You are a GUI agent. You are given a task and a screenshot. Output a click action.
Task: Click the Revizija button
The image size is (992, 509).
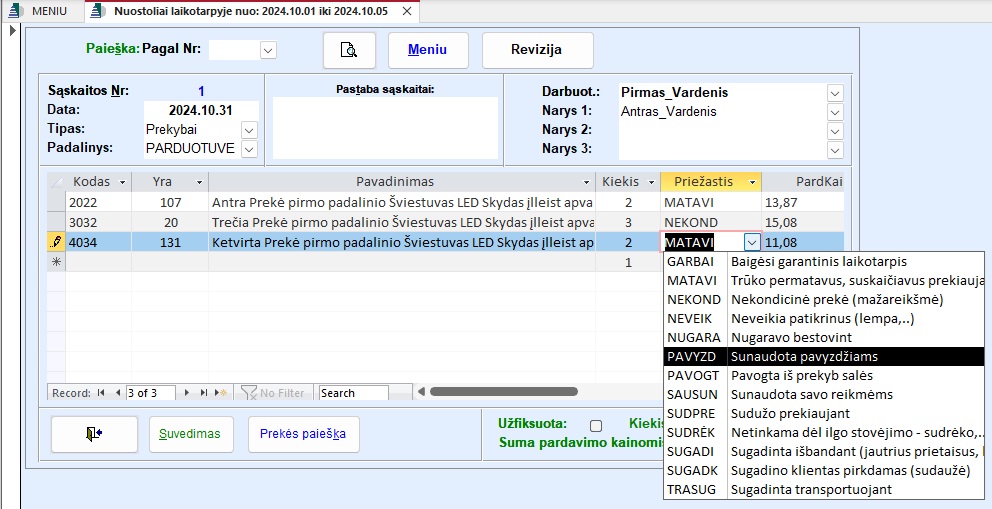[537, 50]
